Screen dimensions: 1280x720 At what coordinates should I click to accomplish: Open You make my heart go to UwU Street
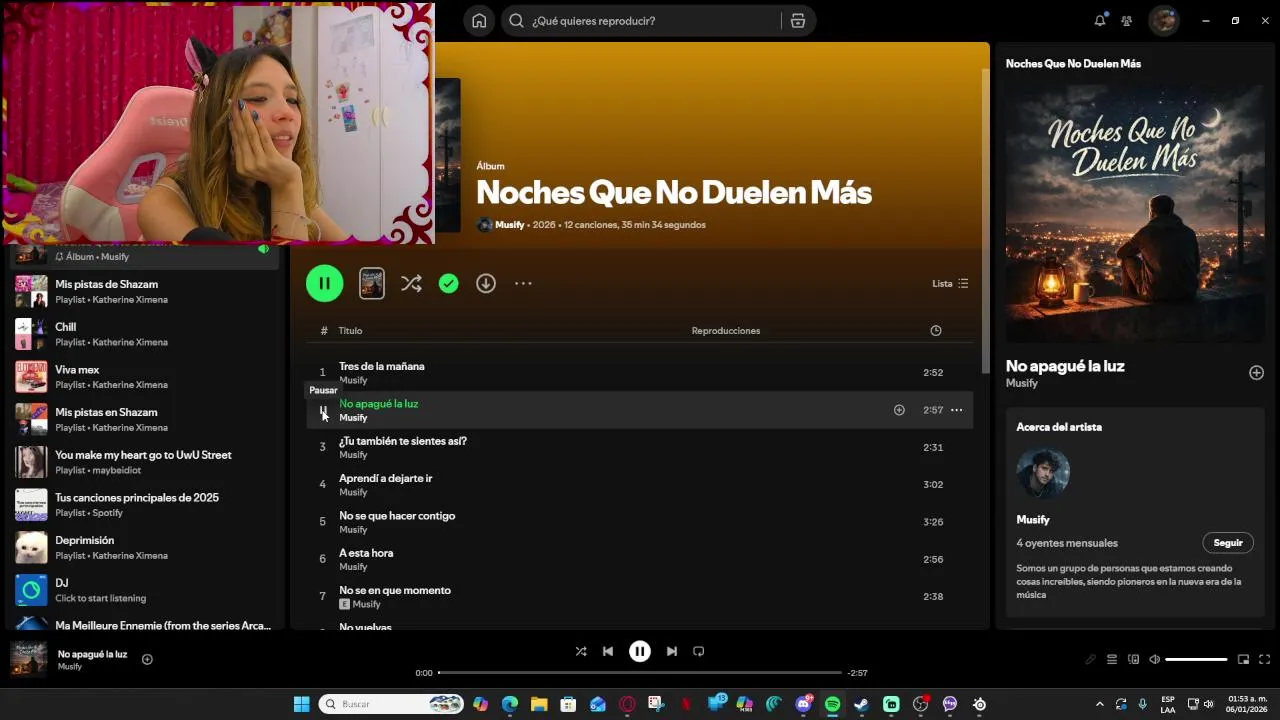coord(145,462)
